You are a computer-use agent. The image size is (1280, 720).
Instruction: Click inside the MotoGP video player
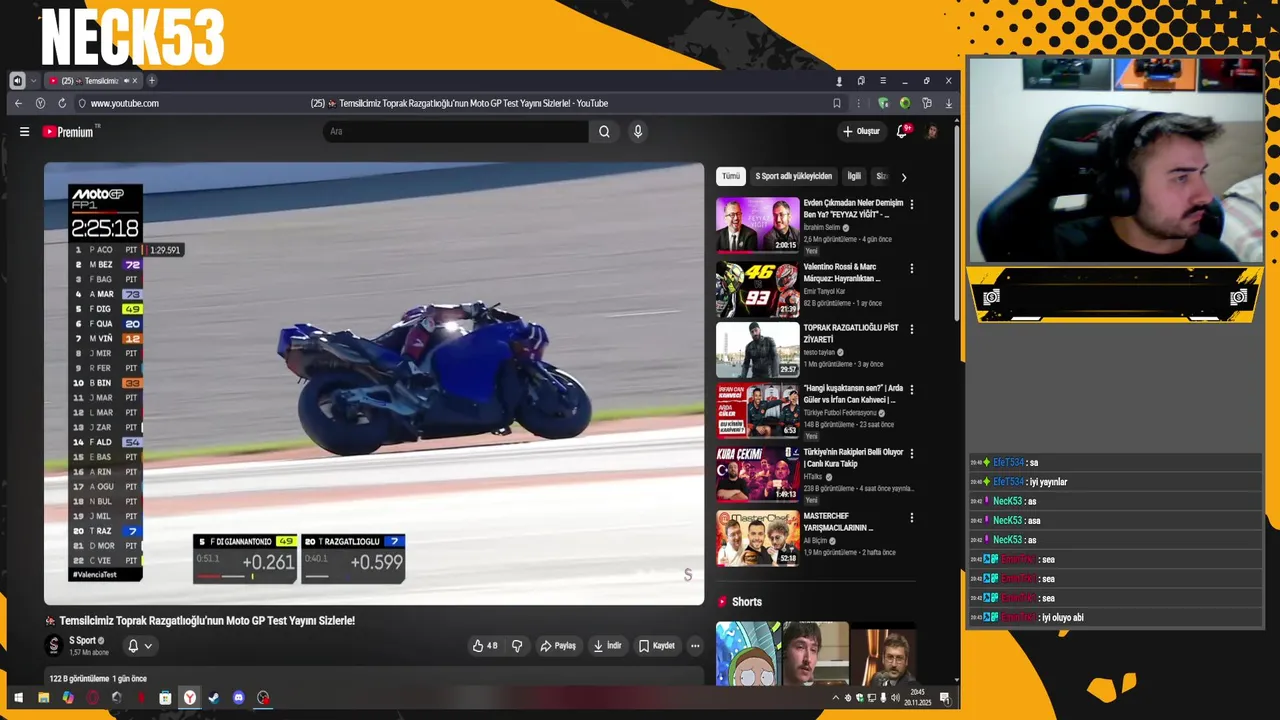click(x=373, y=383)
